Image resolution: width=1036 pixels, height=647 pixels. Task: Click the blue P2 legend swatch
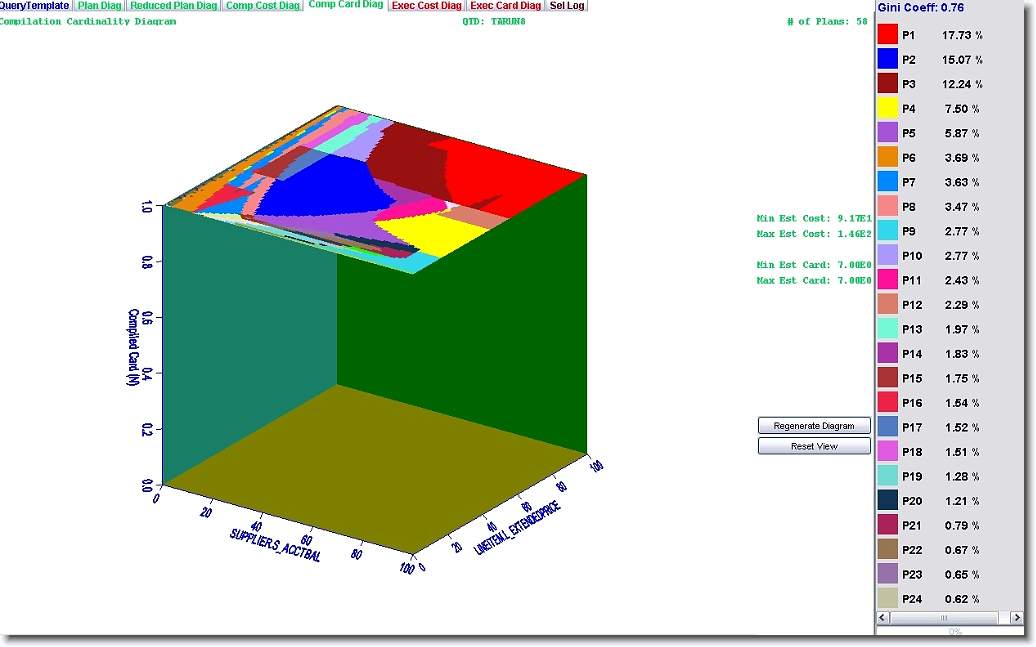pyautogui.click(x=887, y=59)
